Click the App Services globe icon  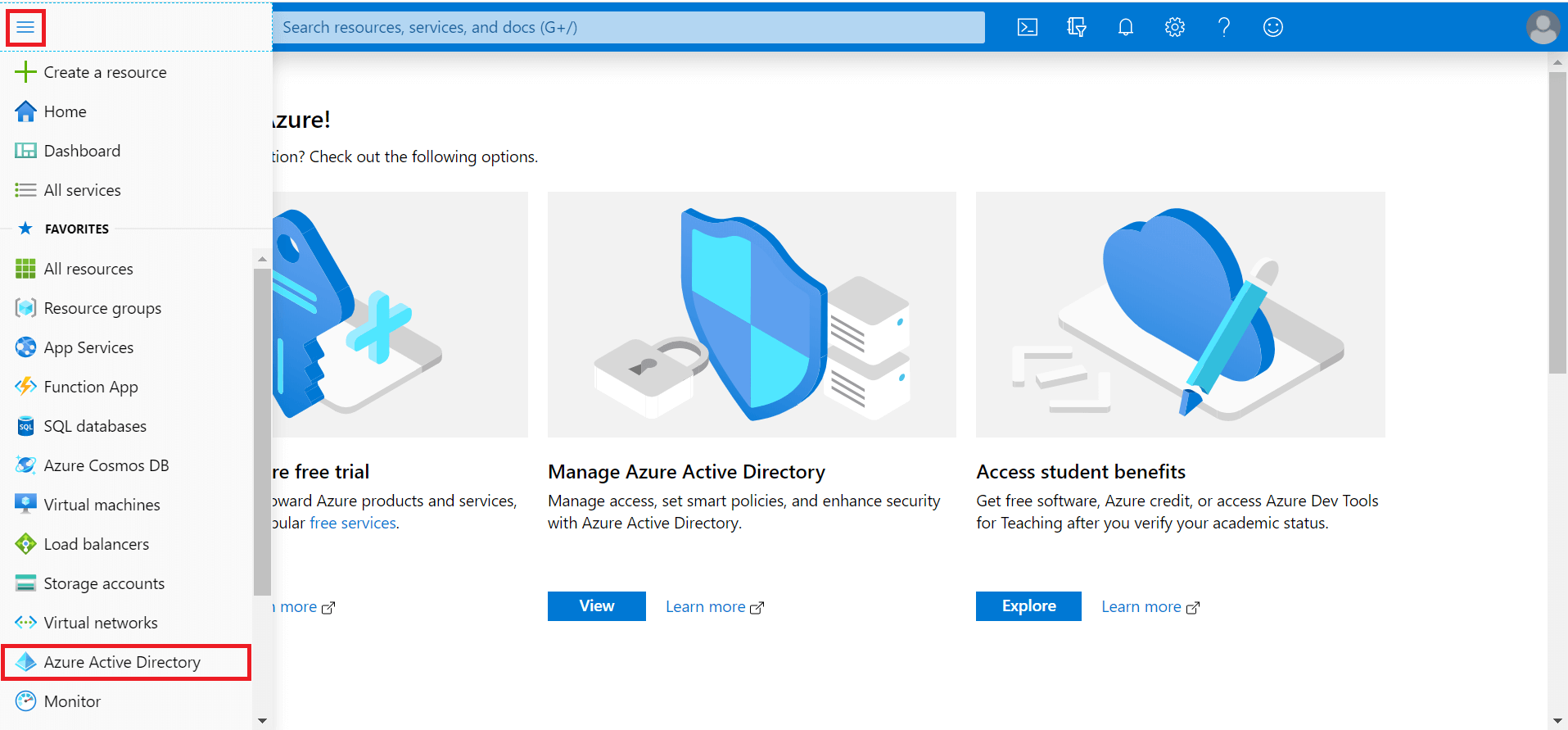click(x=25, y=347)
